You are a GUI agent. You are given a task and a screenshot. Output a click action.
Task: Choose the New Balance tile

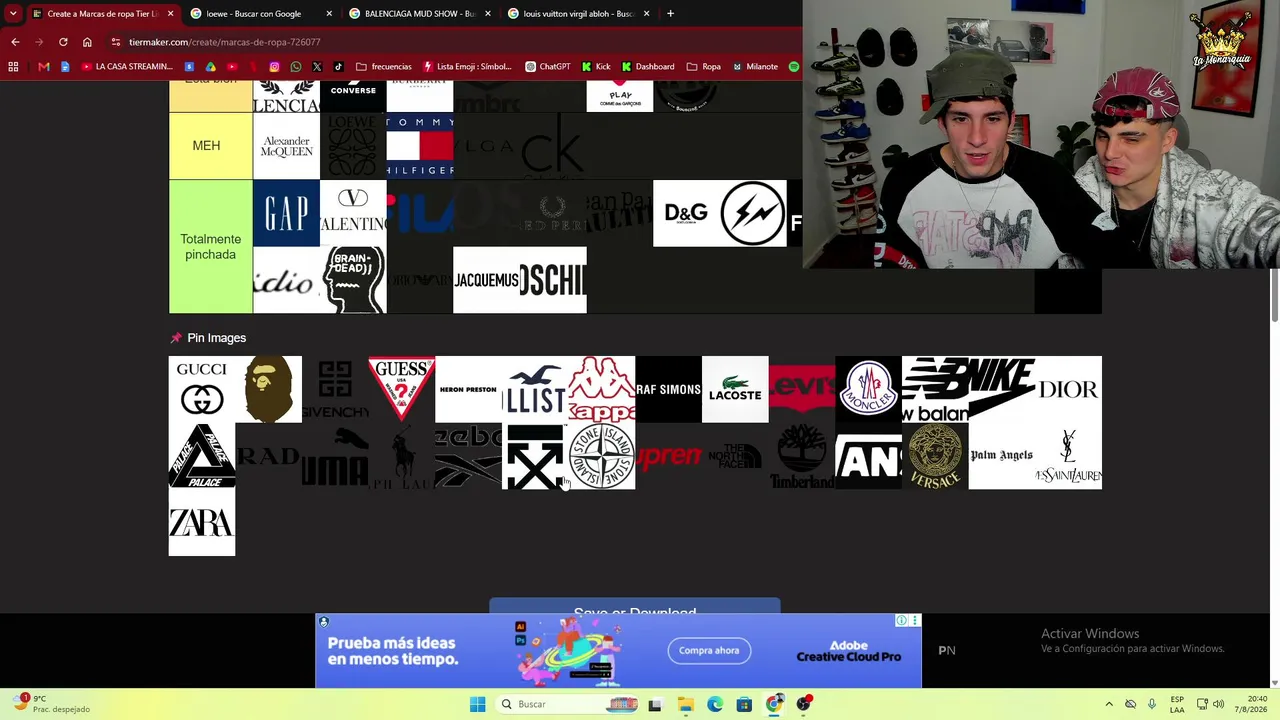point(935,389)
